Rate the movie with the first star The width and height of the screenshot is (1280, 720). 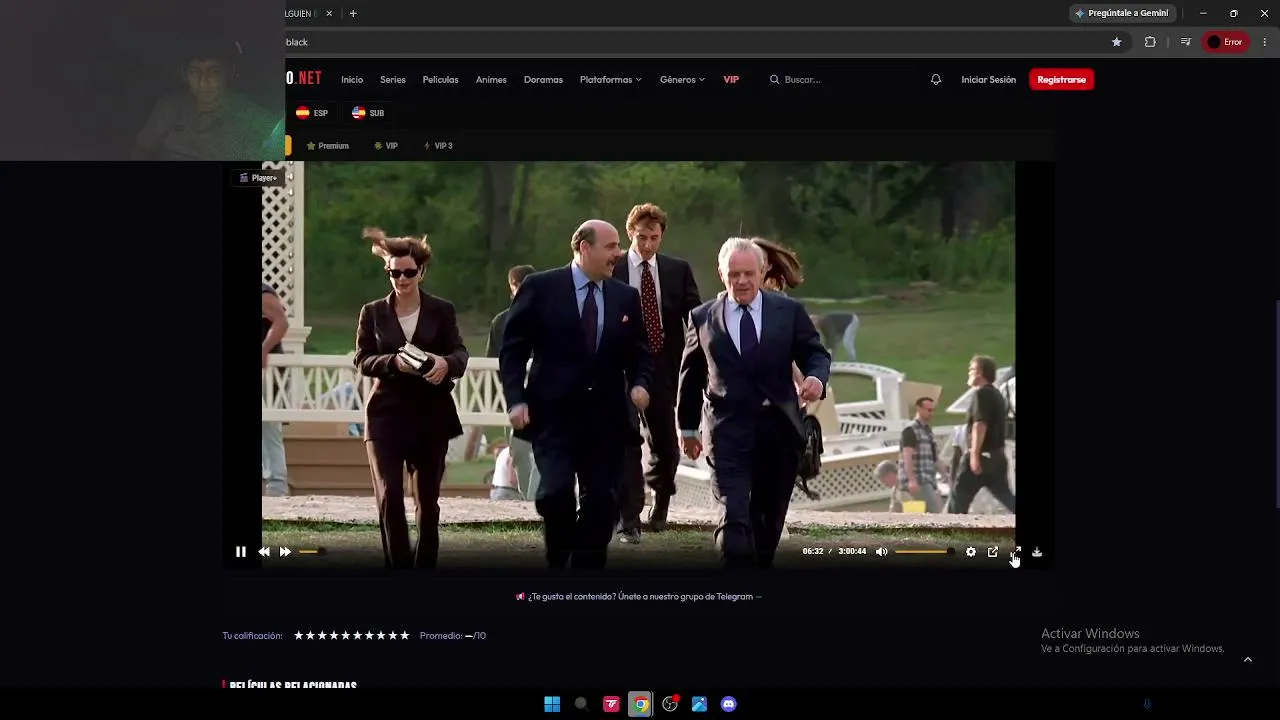[x=299, y=636]
